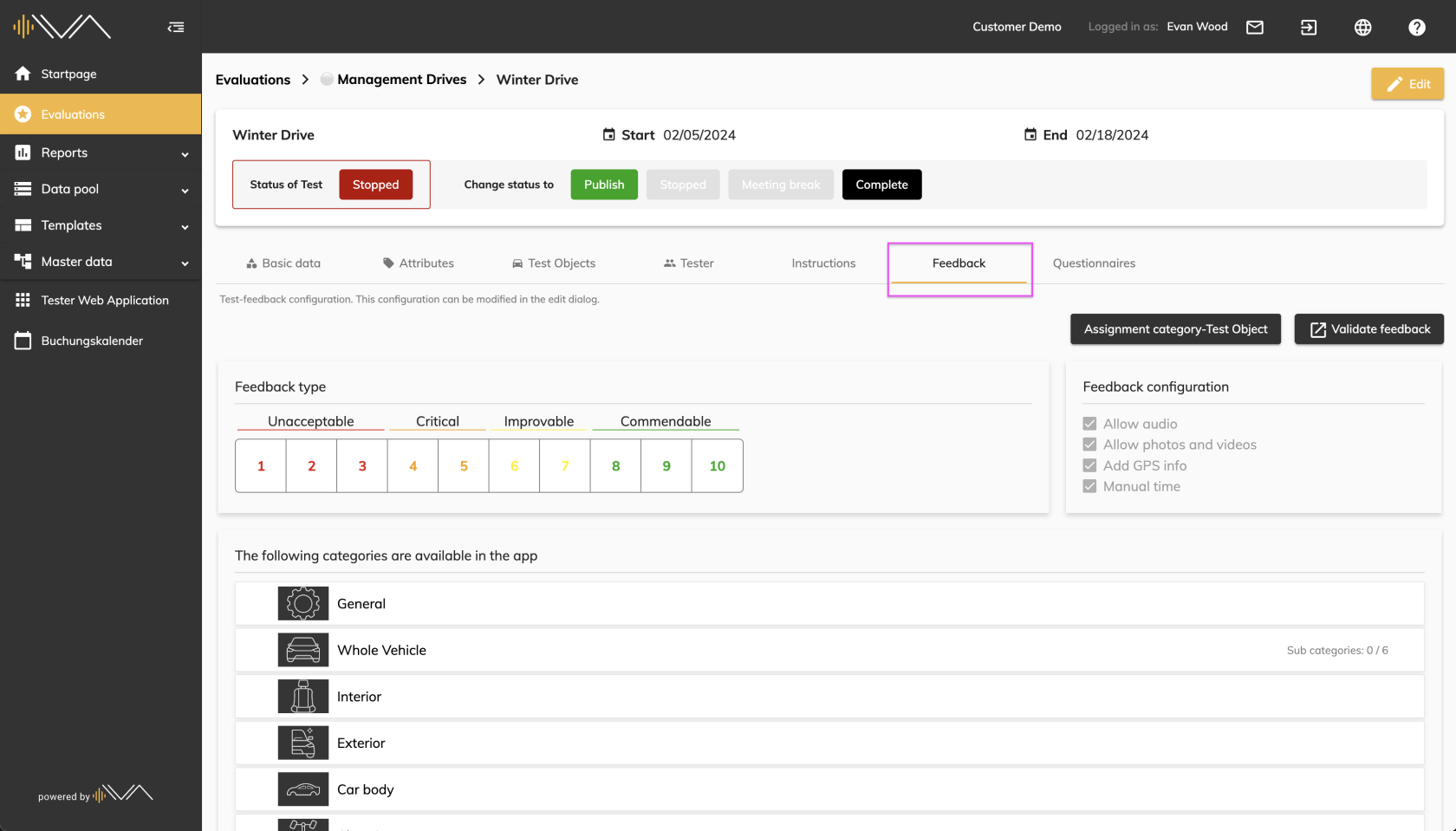Click the black Complete button

pyautogui.click(x=881, y=185)
